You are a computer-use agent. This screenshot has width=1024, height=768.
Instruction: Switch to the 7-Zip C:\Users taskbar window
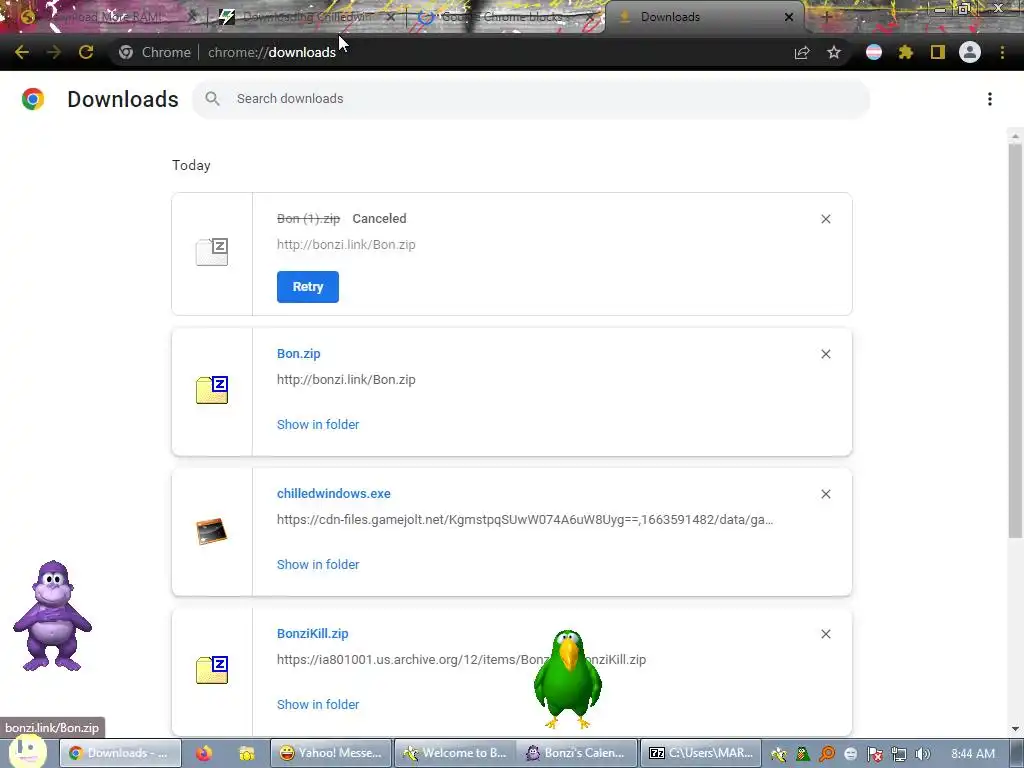(x=701, y=753)
